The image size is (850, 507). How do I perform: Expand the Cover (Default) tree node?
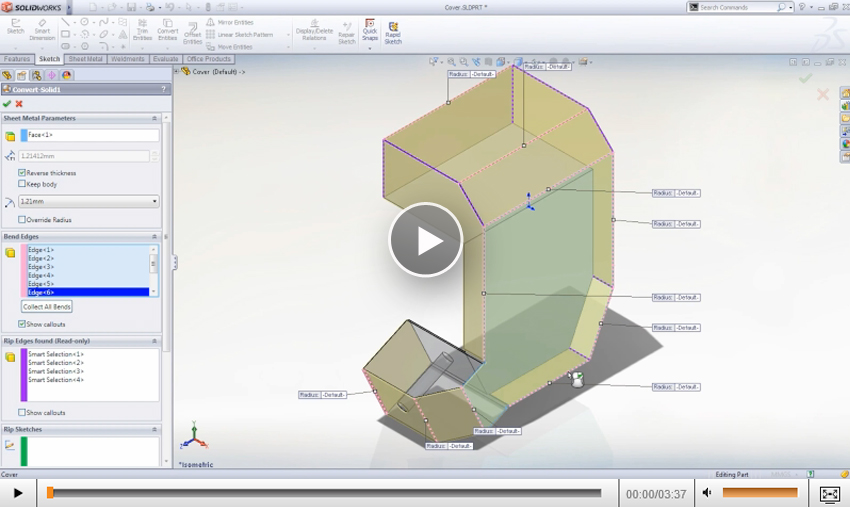tap(186, 72)
